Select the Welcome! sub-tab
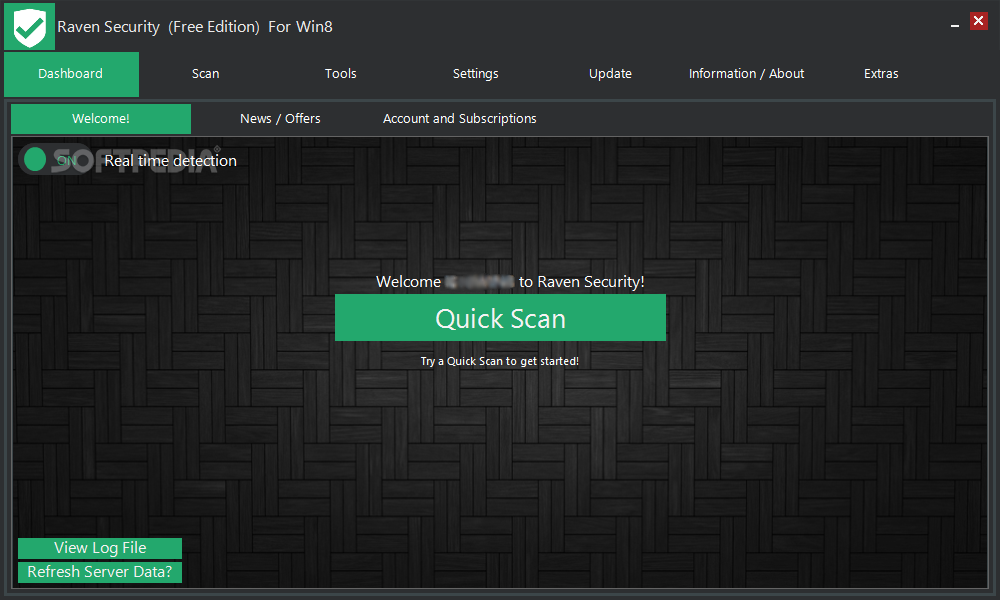The image size is (1000, 600). 101,119
